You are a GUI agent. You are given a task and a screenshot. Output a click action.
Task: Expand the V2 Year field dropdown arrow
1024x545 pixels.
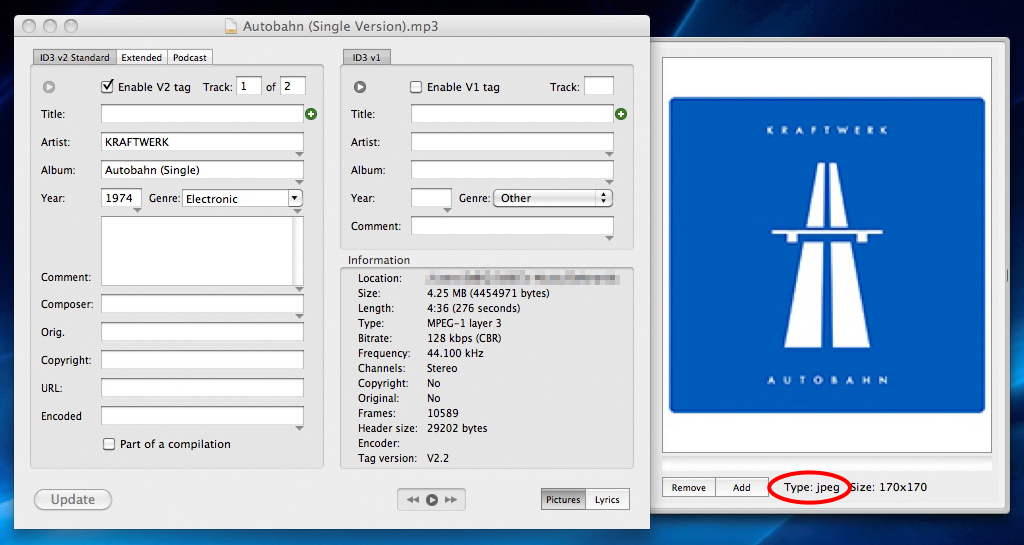click(137, 211)
